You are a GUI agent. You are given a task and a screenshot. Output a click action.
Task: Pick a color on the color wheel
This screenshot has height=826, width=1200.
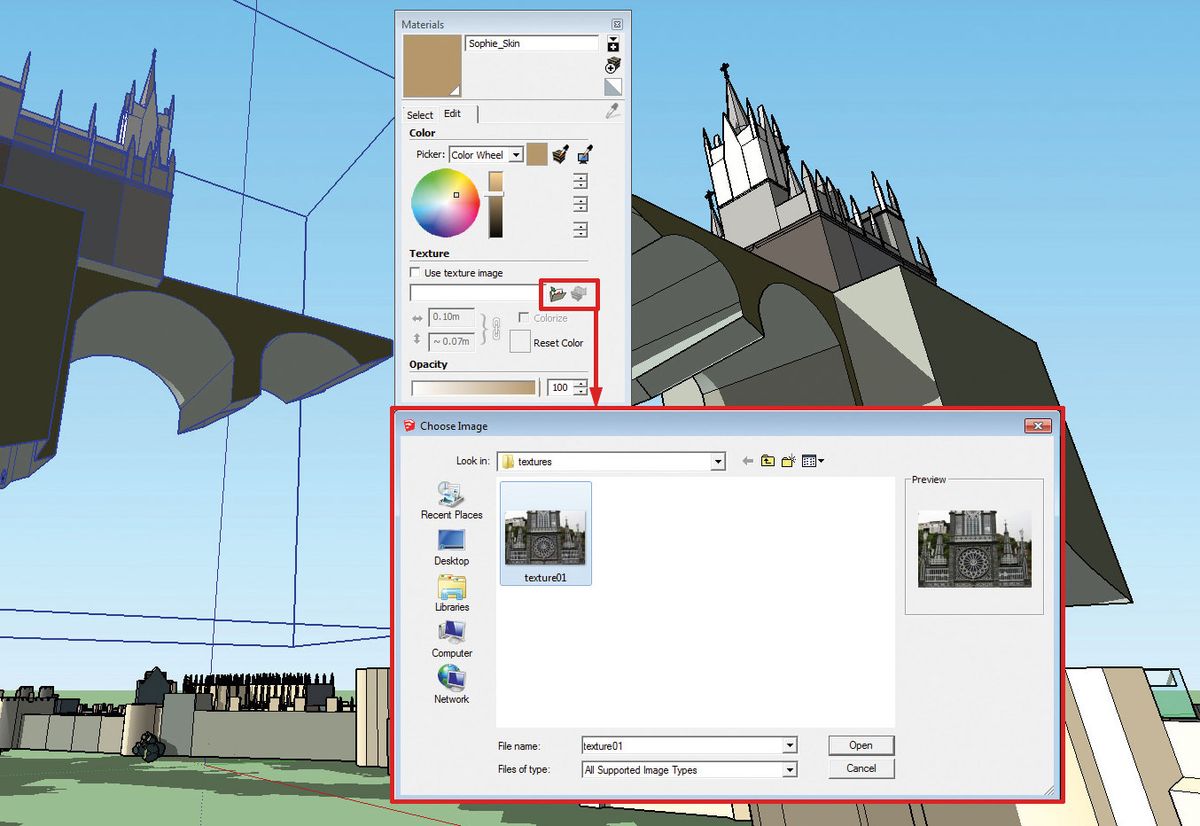[x=445, y=201]
